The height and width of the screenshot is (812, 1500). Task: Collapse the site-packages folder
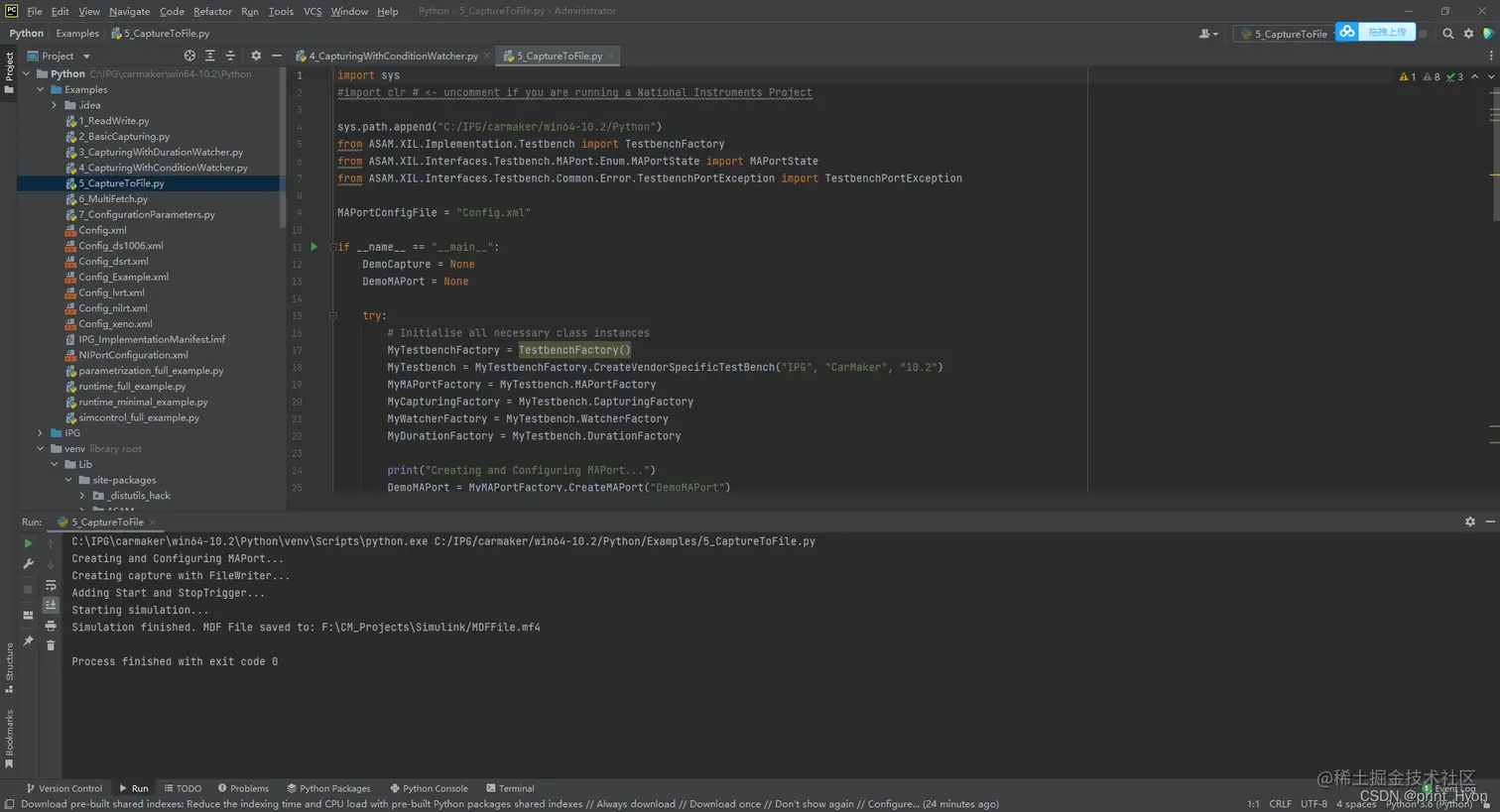68,480
